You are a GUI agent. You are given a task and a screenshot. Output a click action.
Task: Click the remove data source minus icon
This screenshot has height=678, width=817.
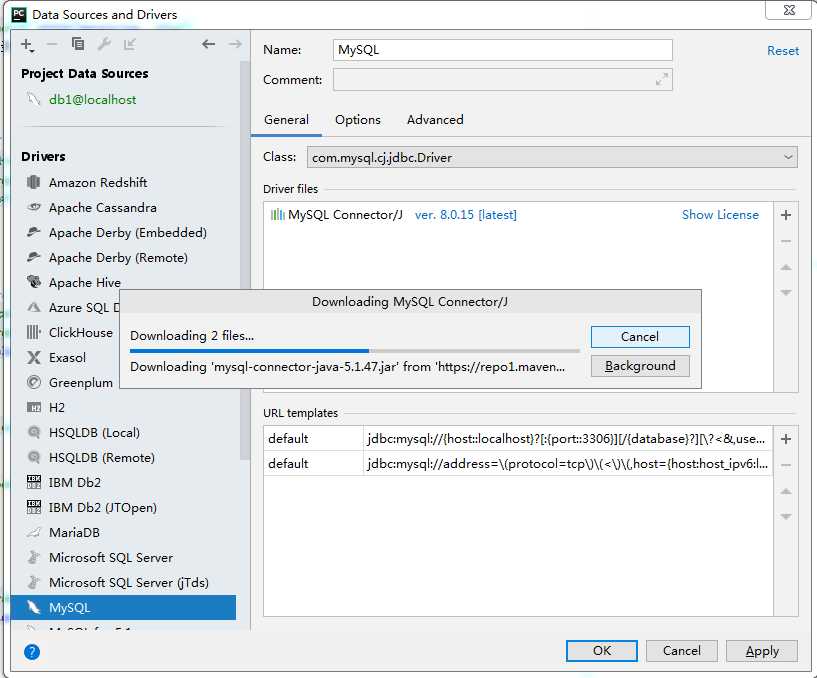coord(52,45)
